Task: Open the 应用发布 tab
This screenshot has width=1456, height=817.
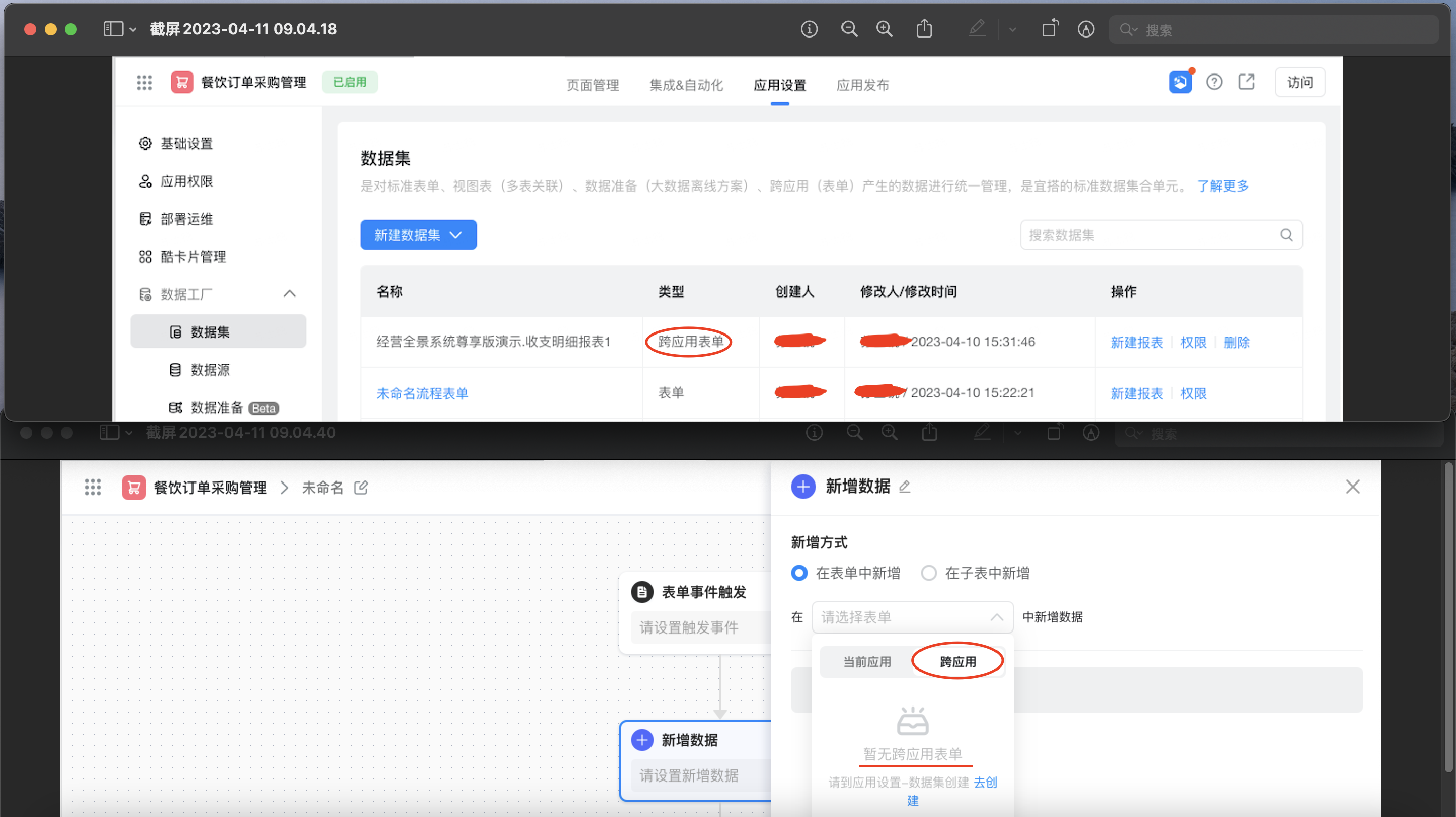Action: 863,85
